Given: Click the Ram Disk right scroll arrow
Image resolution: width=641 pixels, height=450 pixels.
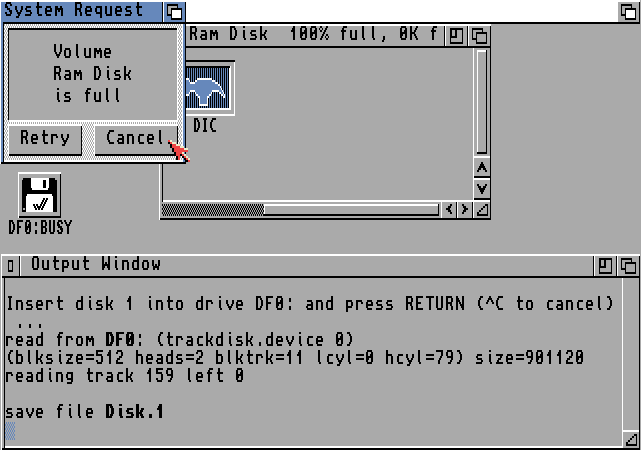Looking at the screenshot, I should (465, 210).
